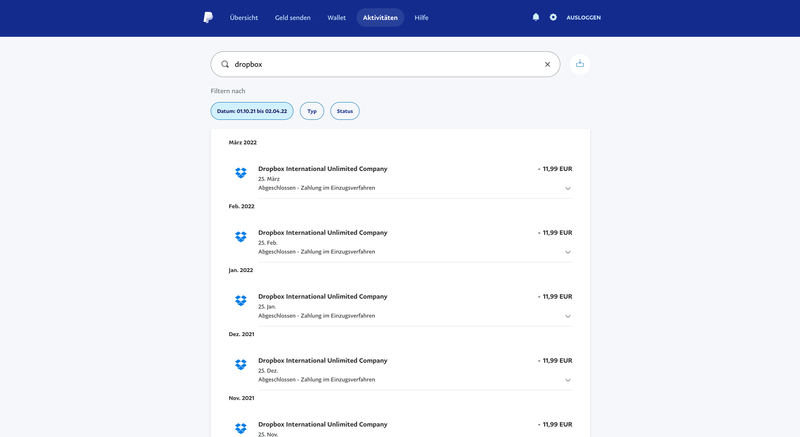Click the Filtern nach label

point(228,91)
